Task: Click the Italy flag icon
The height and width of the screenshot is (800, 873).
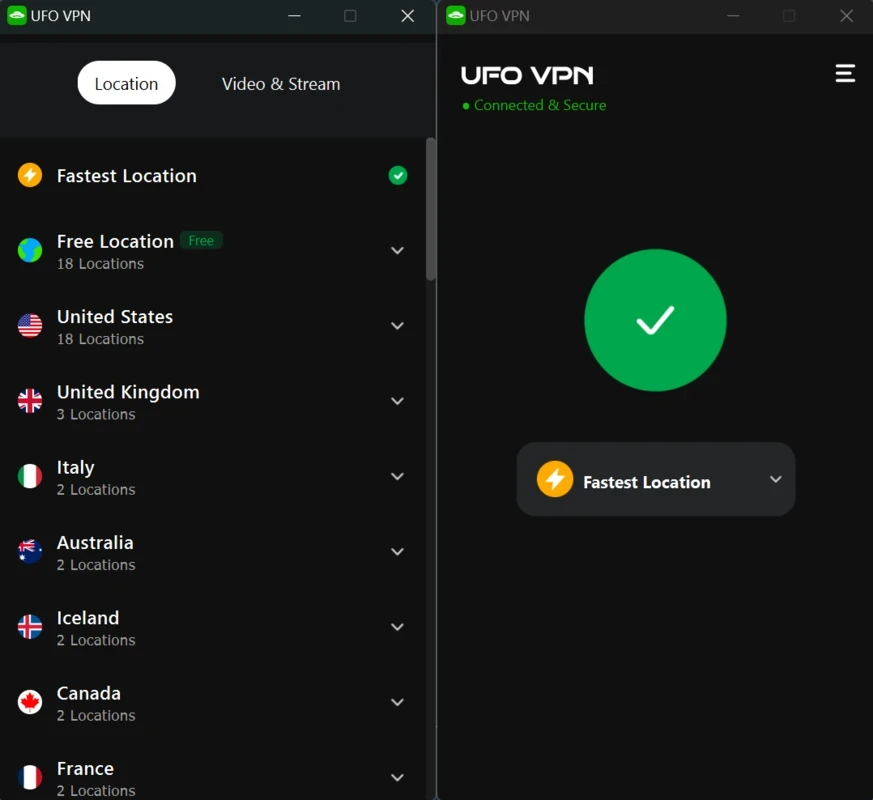Action: [30, 476]
